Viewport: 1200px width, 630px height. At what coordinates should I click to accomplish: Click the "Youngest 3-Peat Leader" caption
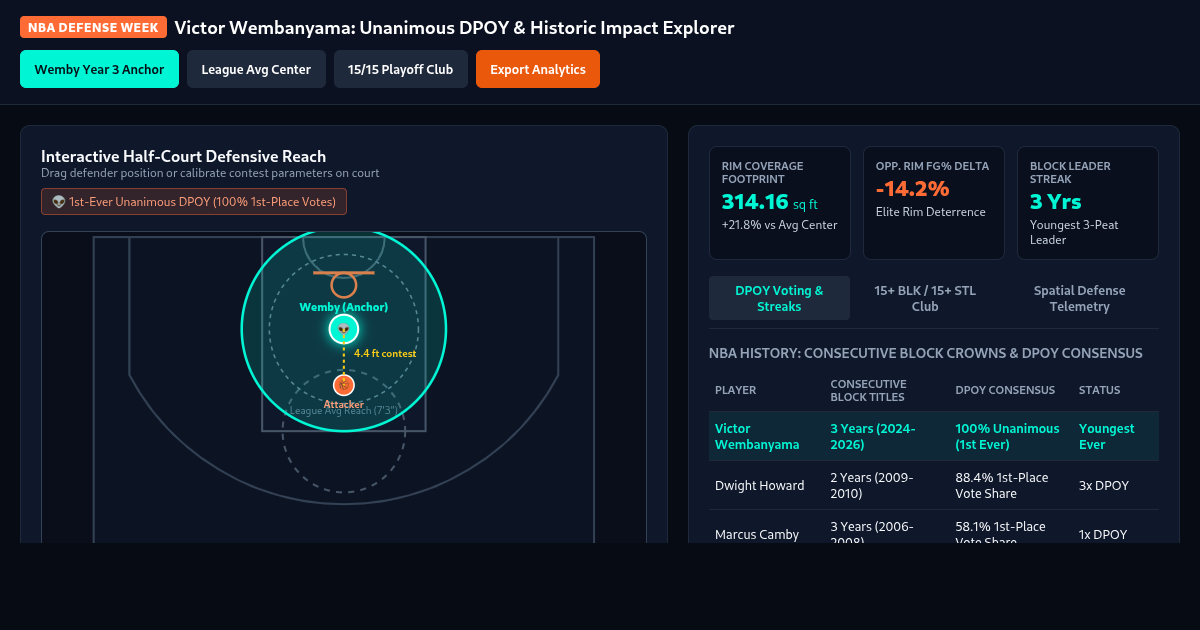[1074, 232]
